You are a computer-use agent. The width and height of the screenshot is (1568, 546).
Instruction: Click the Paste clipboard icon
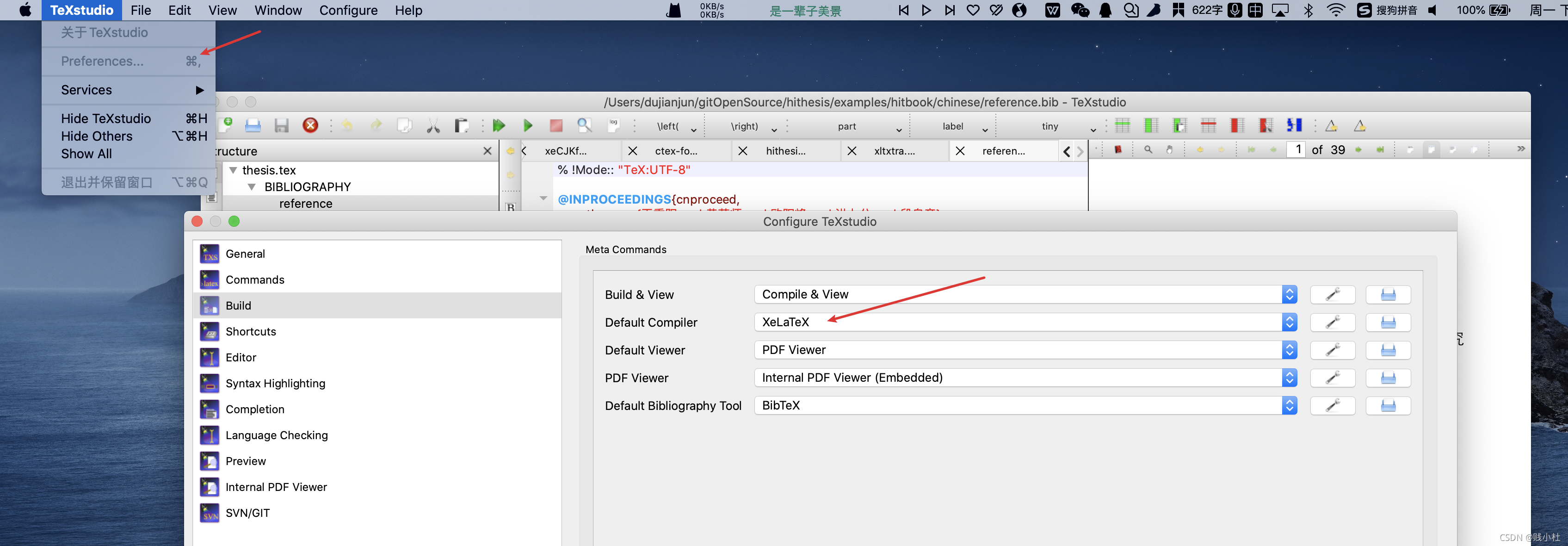(x=462, y=126)
